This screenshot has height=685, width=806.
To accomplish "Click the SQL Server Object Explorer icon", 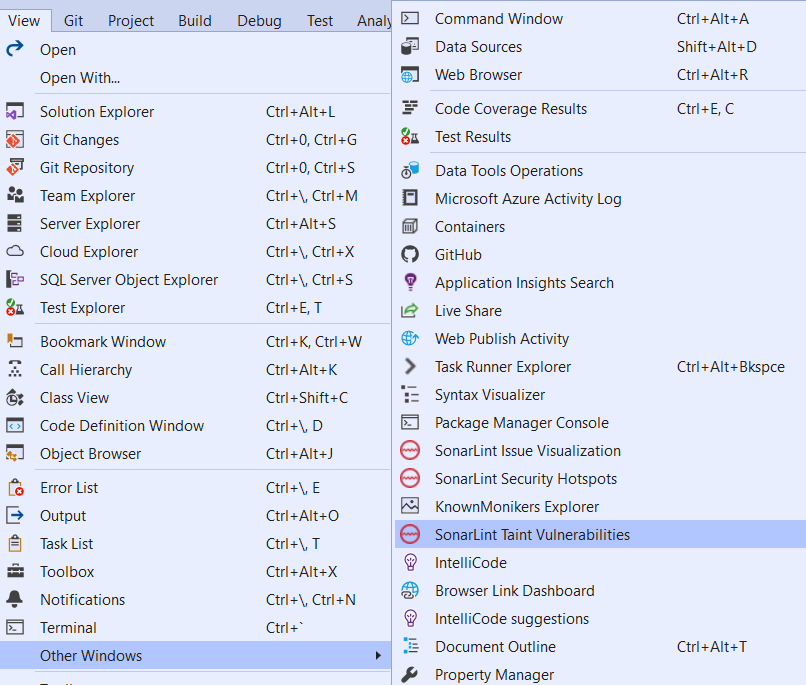I will (14, 279).
